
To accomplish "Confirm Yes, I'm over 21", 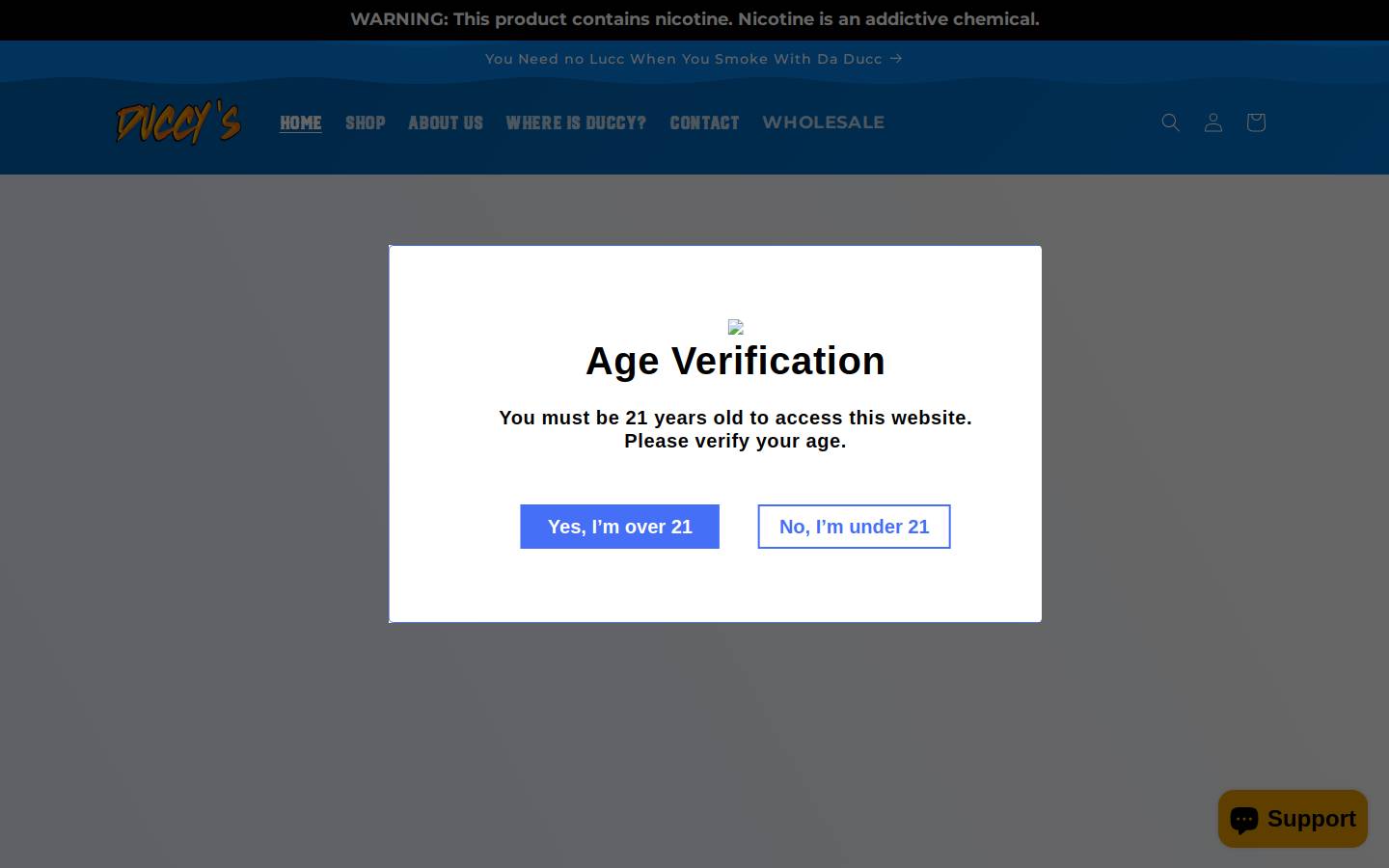I will (x=619, y=527).
